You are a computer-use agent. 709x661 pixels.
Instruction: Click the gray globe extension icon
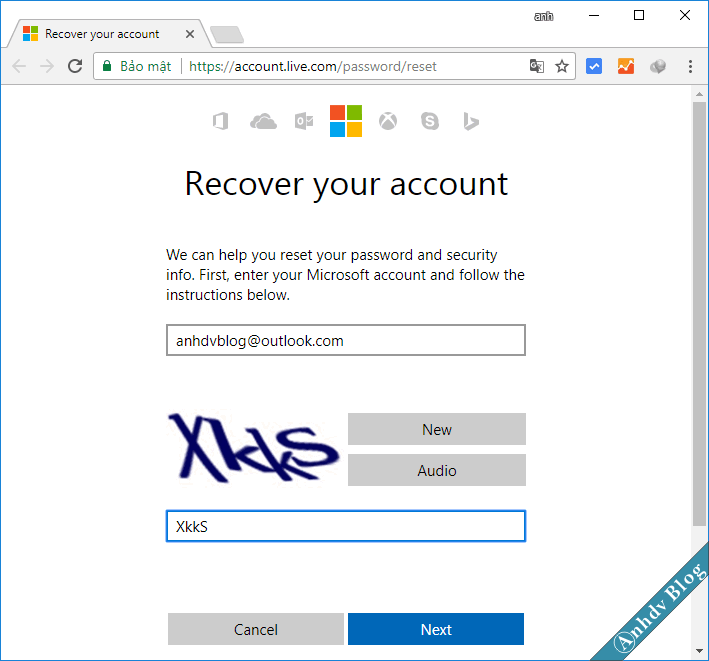pos(658,66)
